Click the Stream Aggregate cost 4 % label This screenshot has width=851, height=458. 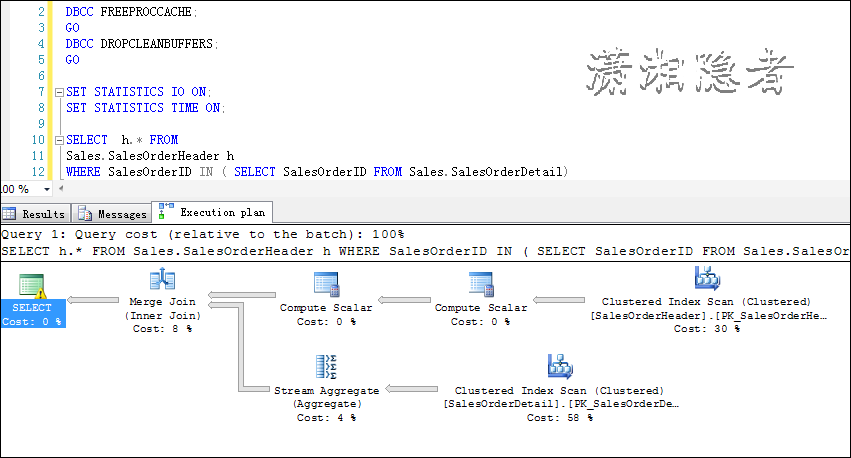pos(326,418)
